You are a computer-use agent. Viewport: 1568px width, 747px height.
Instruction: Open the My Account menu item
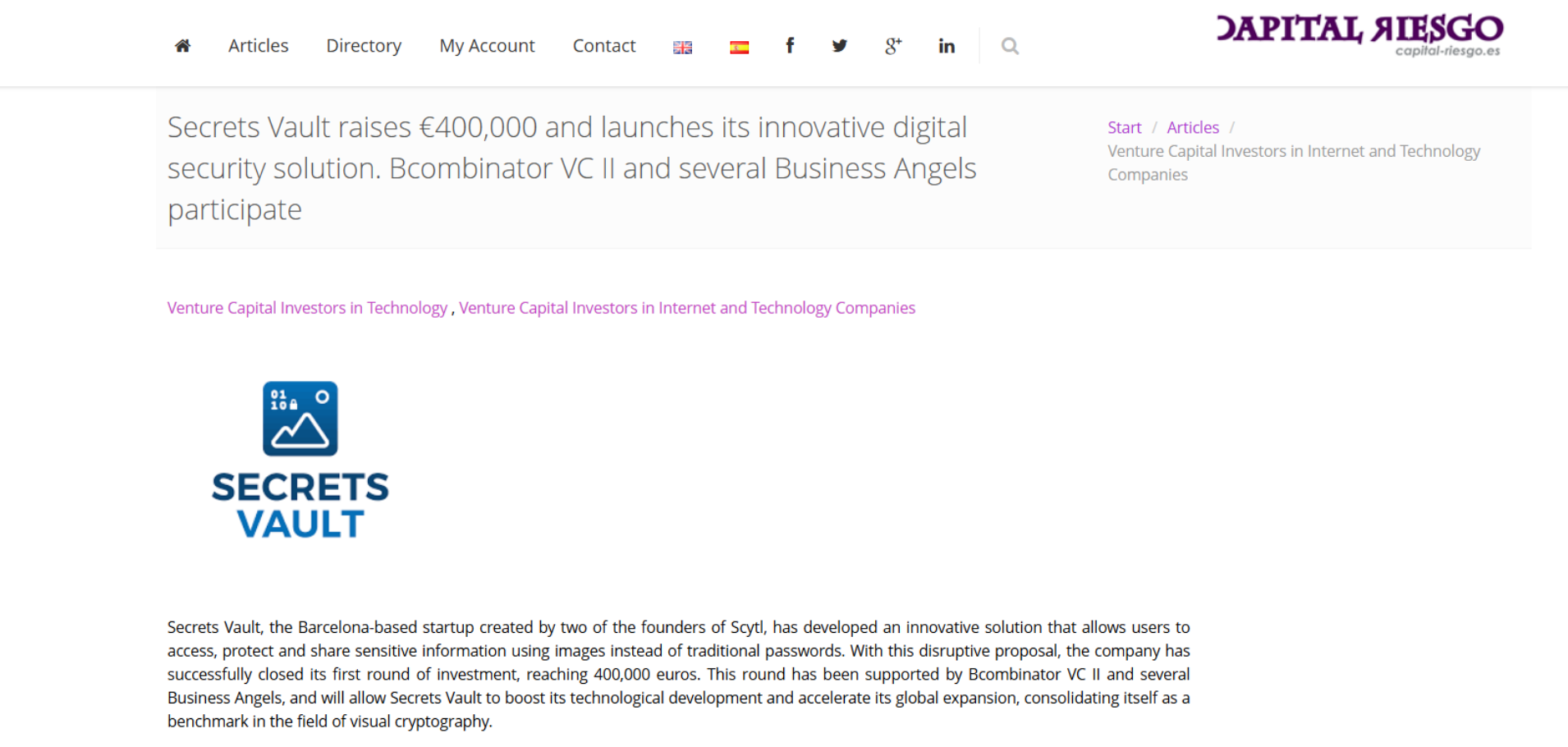[487, 46]
